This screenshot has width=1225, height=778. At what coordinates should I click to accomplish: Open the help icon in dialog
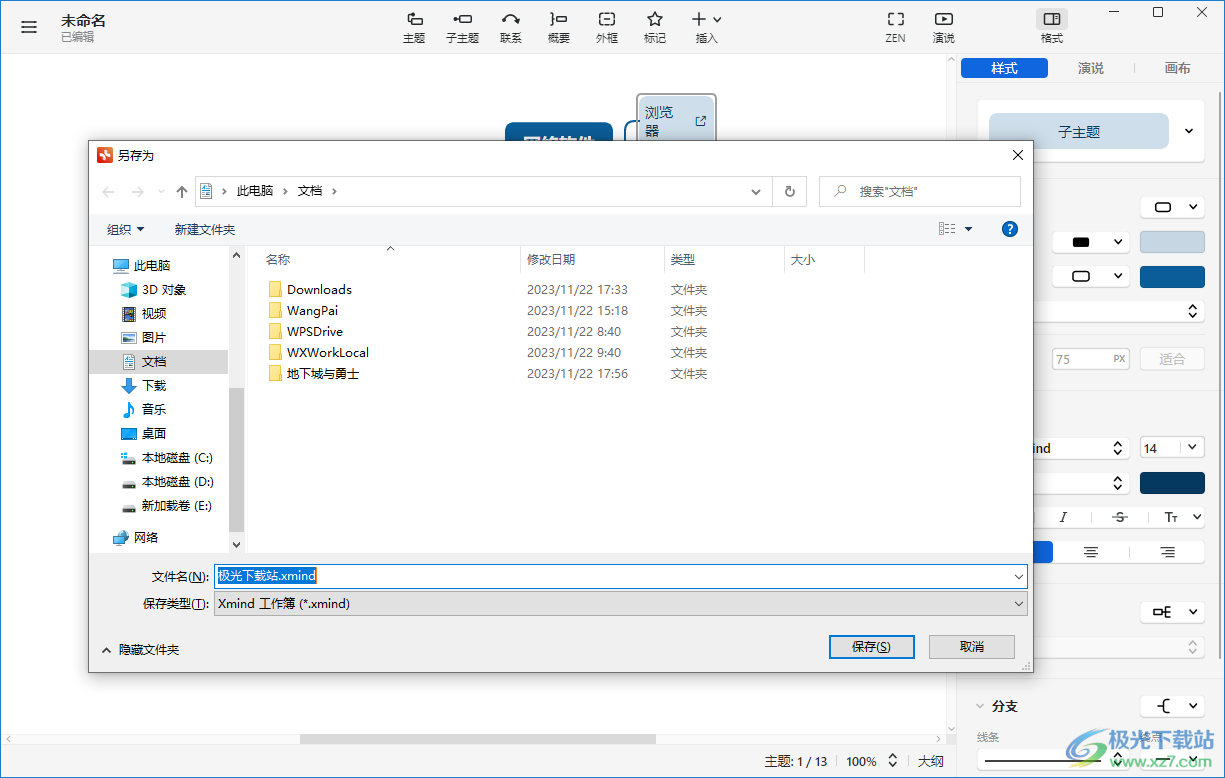(x=1010, y=229)
